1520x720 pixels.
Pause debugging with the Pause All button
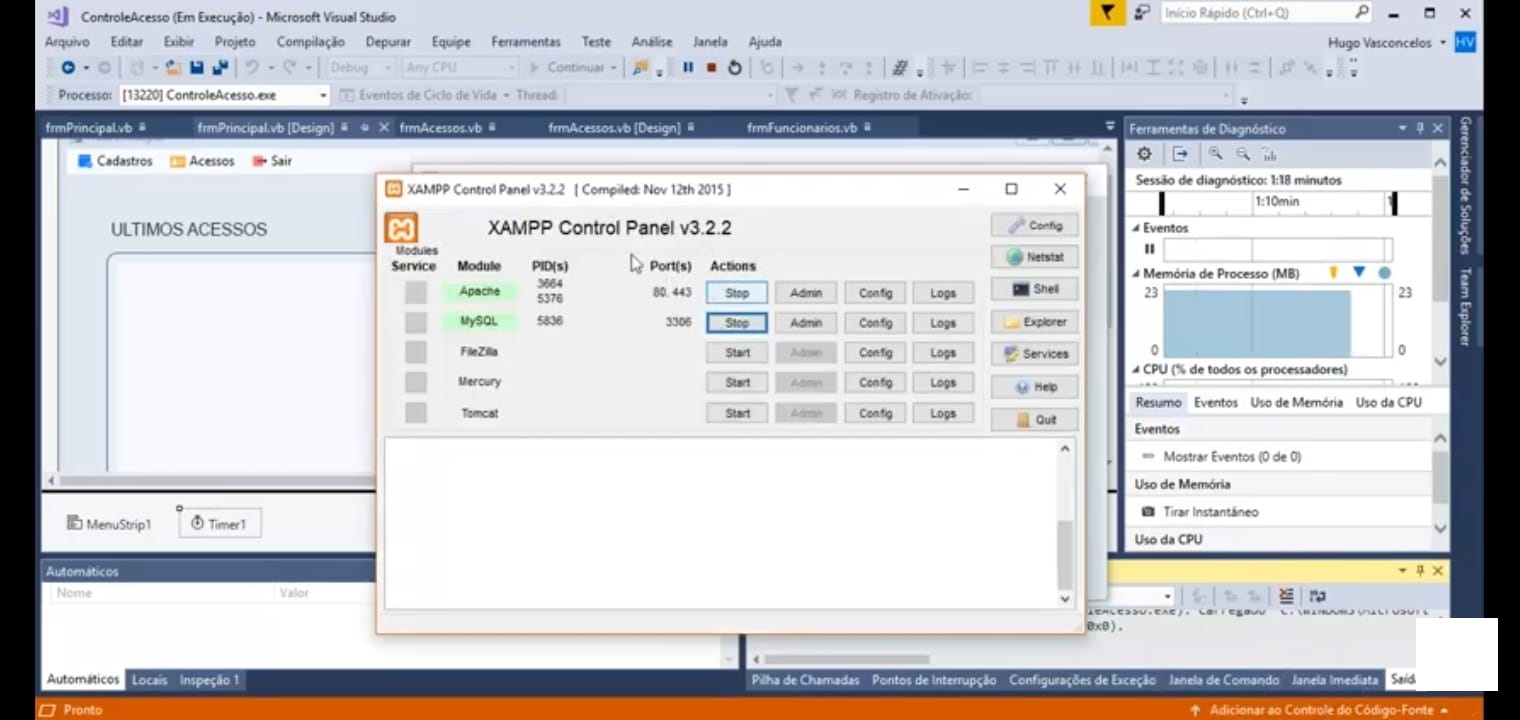688,68
